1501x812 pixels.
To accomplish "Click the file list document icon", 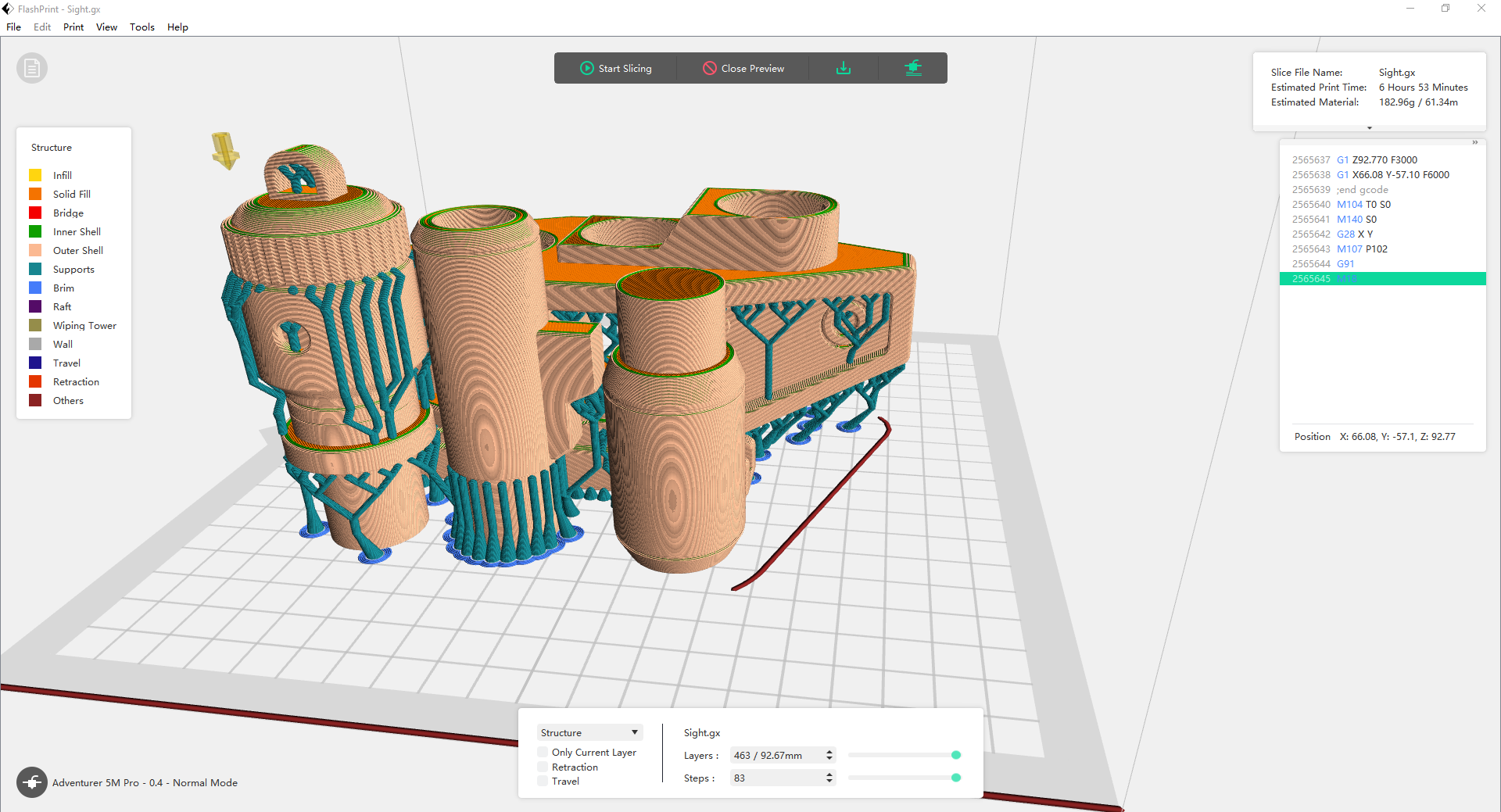I will point(31,69).
